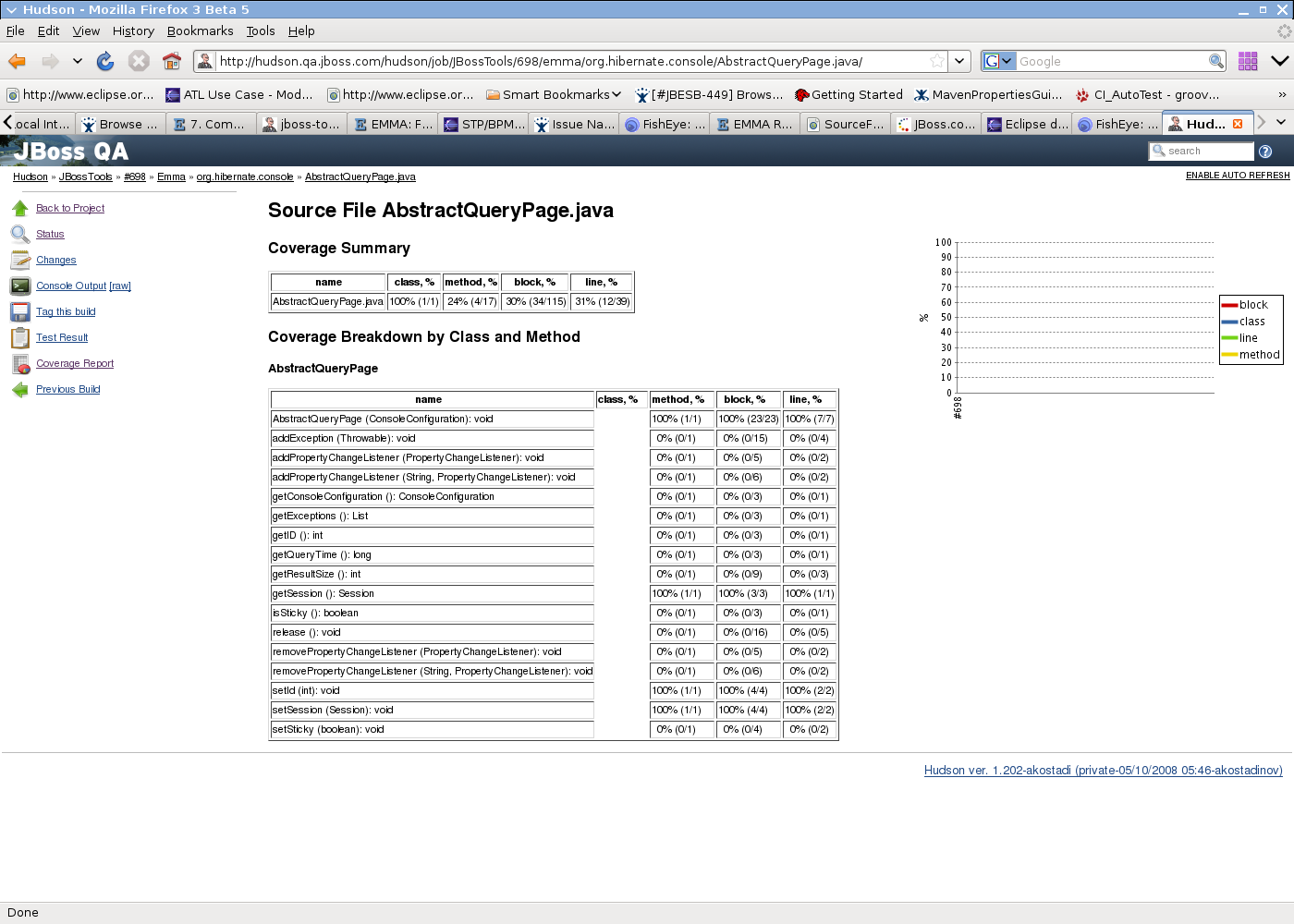Focus the Google search field
The height and width of the screenshot is (924, 1294).
click(x=1112, y=61)
